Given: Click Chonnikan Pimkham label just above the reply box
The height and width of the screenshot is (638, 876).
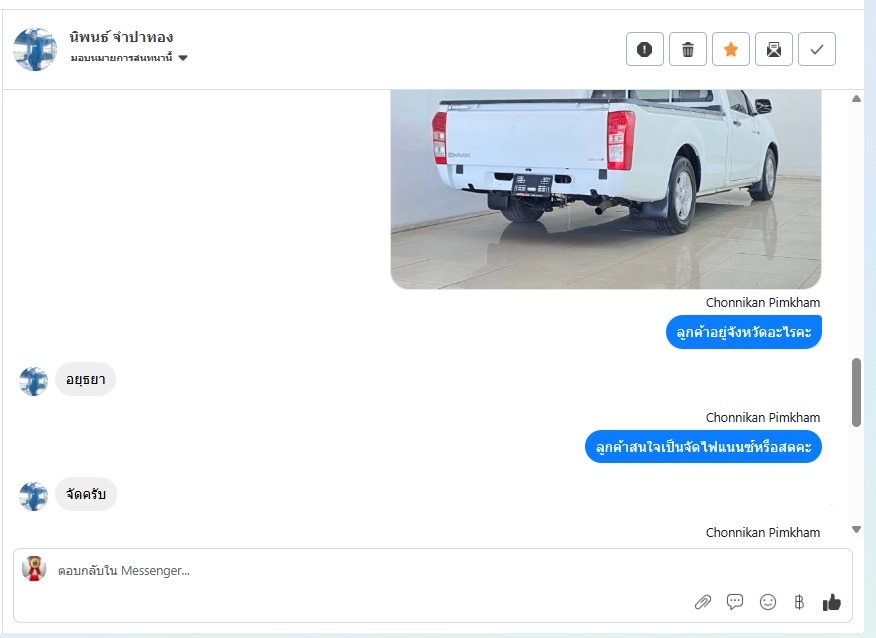Looking at the screenshot, I should [x=763, y=532].
